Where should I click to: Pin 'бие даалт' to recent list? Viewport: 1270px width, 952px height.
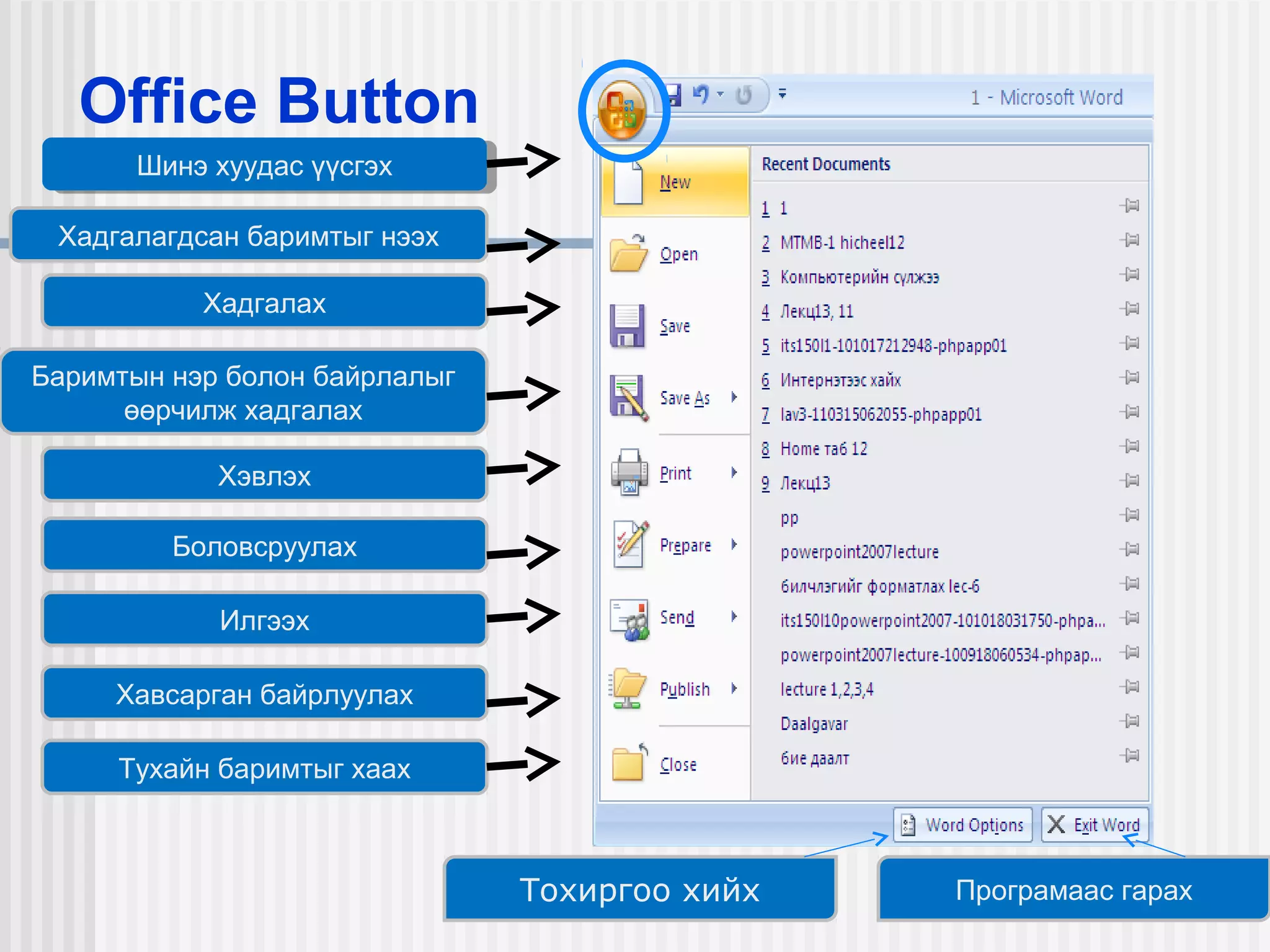point(1130,756)
